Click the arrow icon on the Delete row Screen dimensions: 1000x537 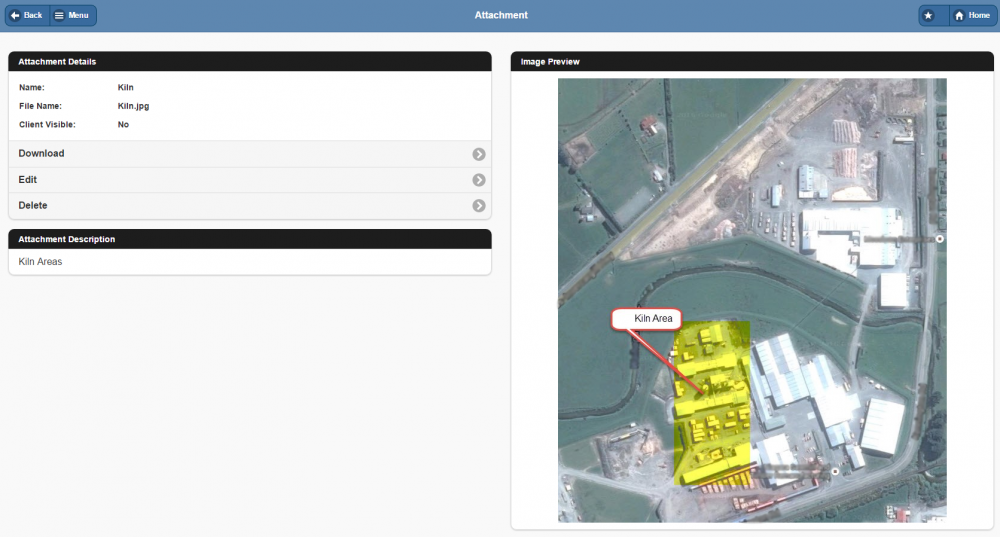[479, 206]
